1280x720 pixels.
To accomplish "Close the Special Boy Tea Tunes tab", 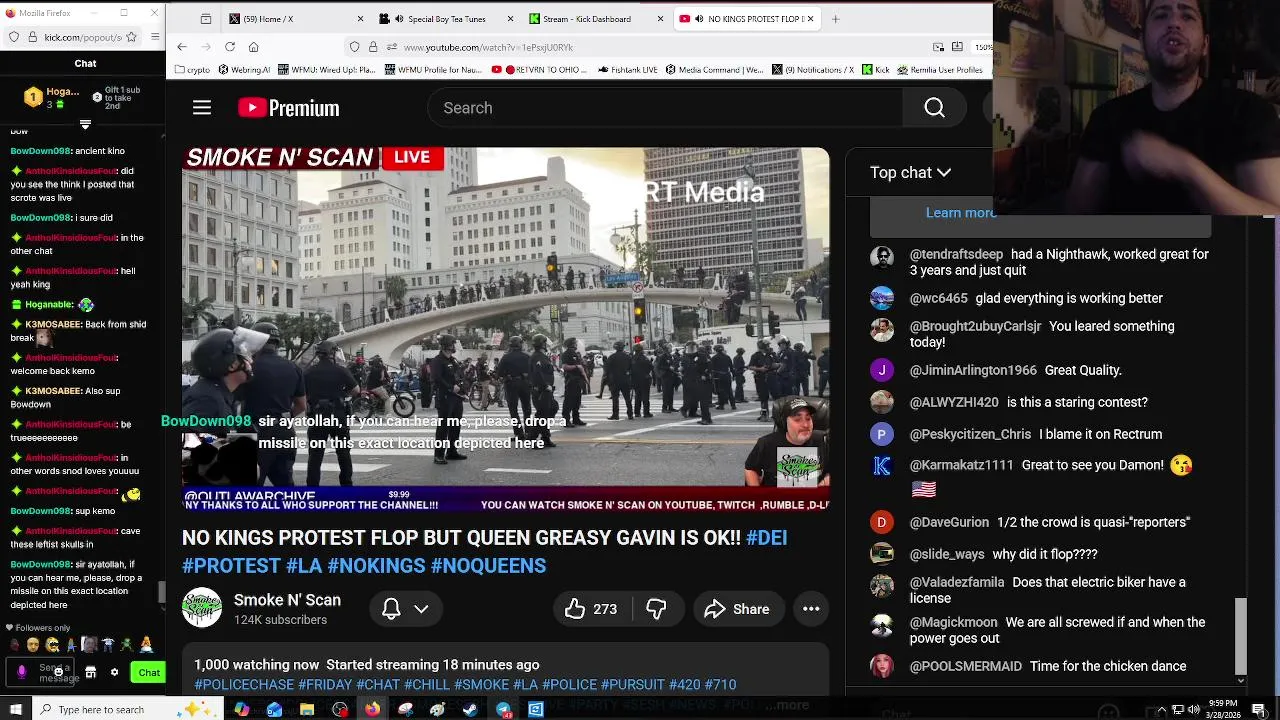I will (x=510, y=19).
